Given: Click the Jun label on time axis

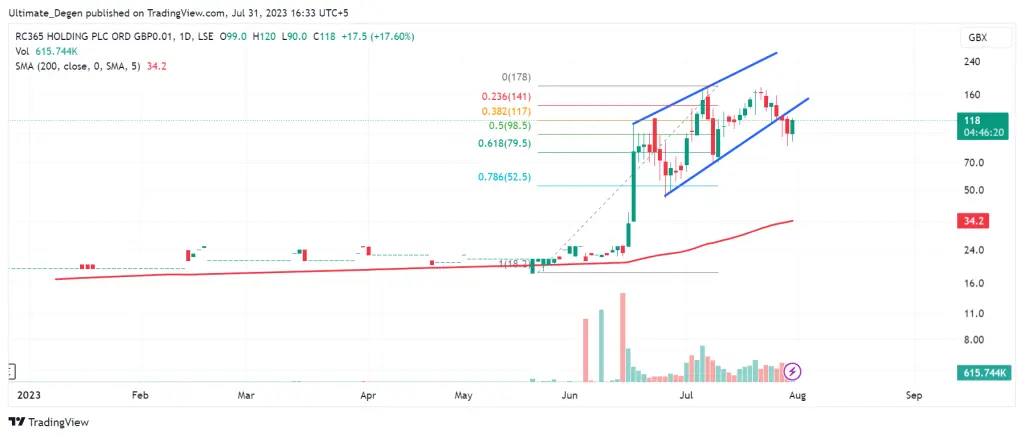Looking at the screenshot, I should [571, 395].
